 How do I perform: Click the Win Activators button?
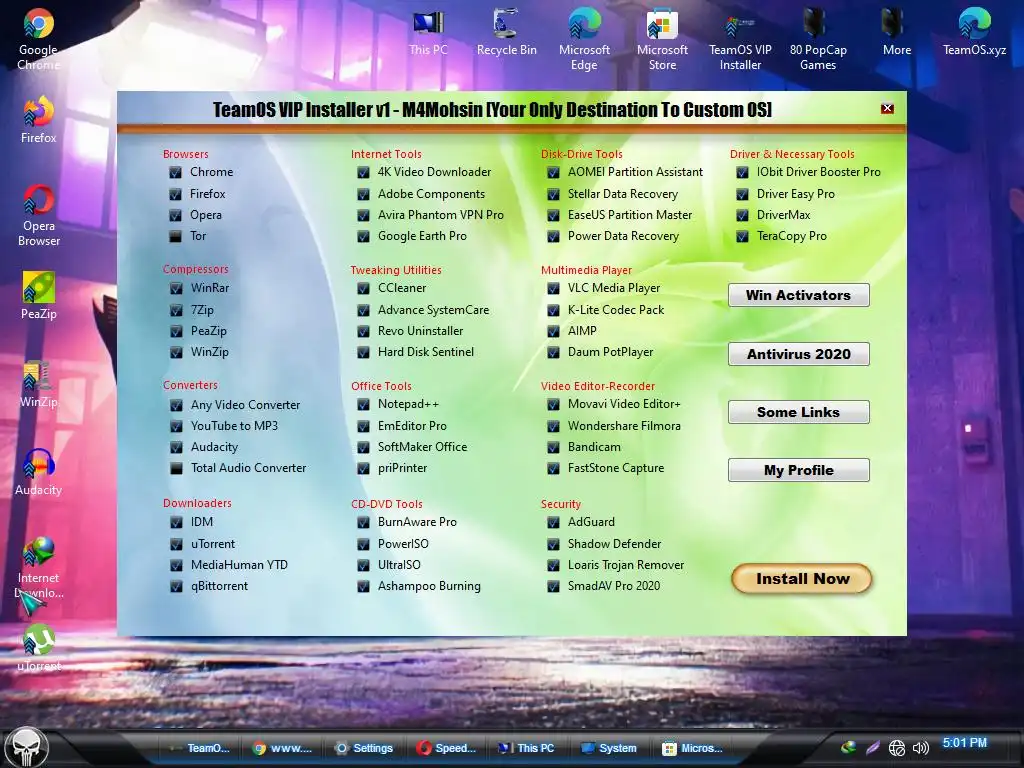click(799, 295)
